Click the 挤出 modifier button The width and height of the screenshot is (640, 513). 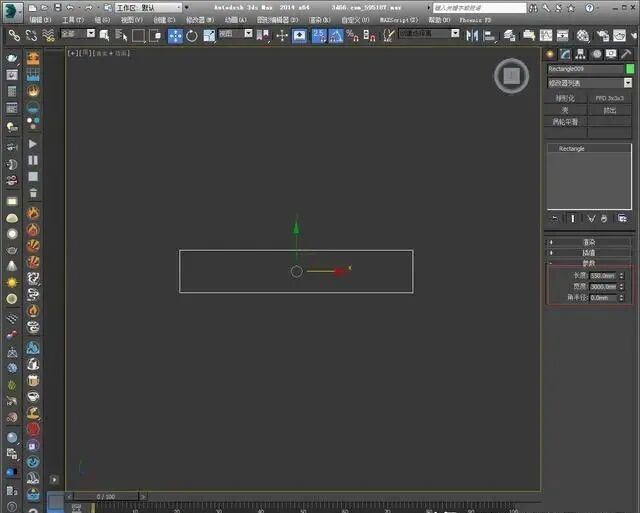coord(609,110)
